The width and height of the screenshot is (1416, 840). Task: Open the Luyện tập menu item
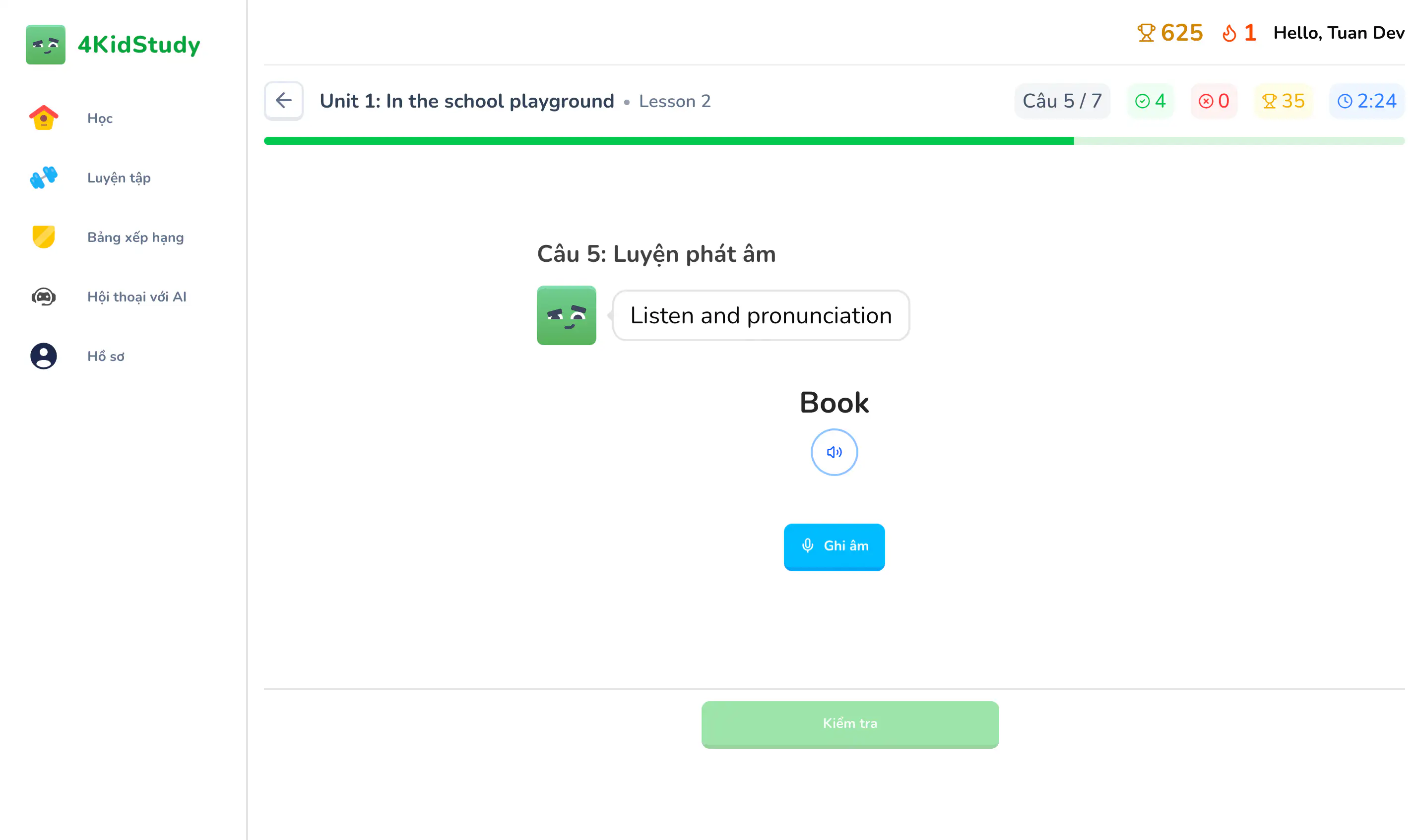click(x=119, y=178)
